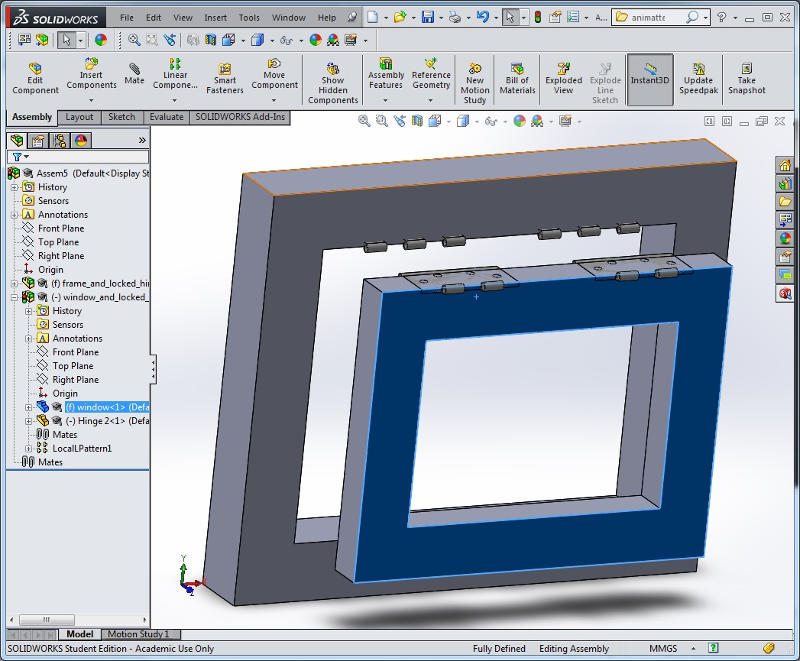Open Smart Fasteners tool
This screenshot has height=661, width=800.
pos(224,78)
